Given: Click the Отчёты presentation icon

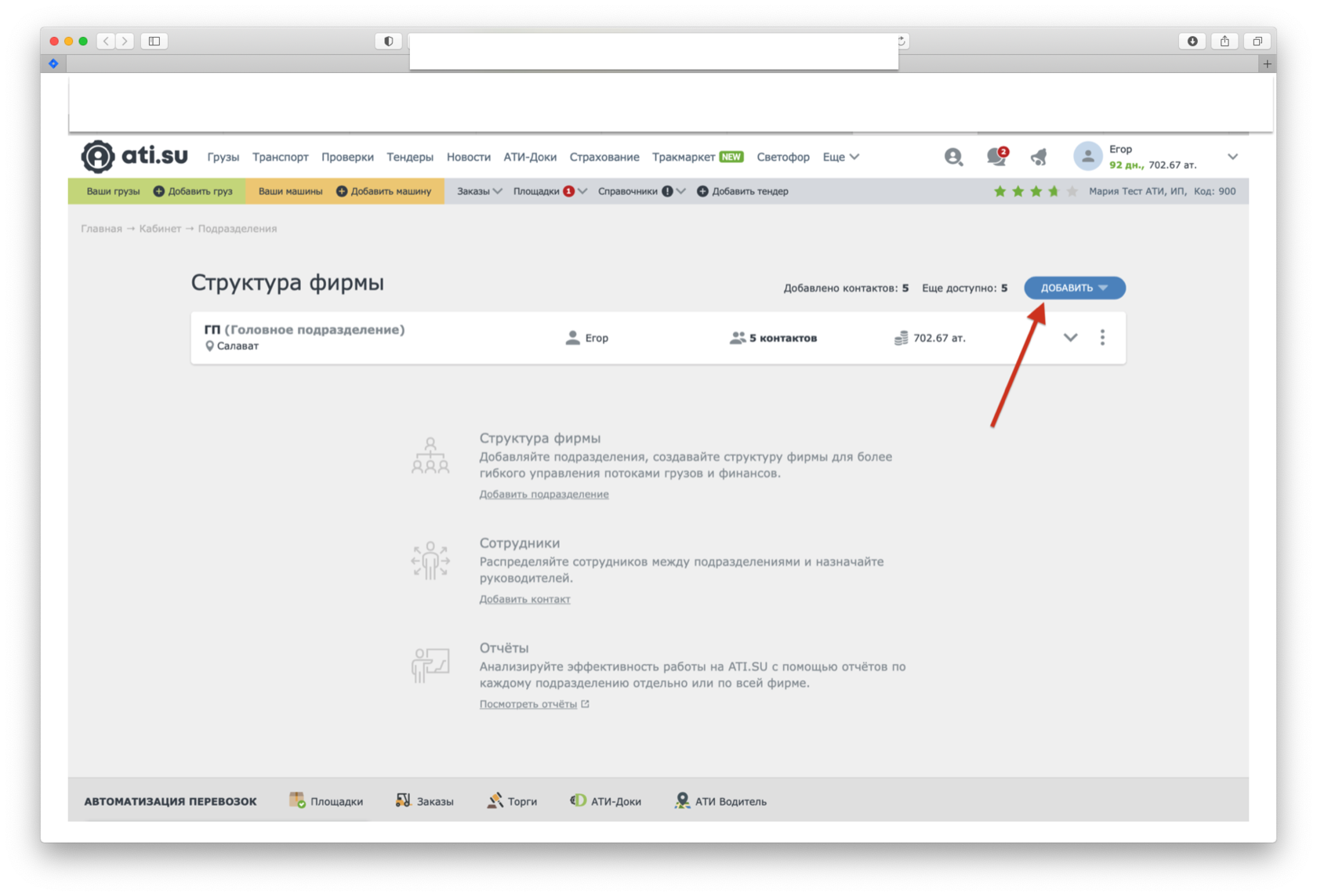Looking at the screenshot, I should click(x=430, y=665).
